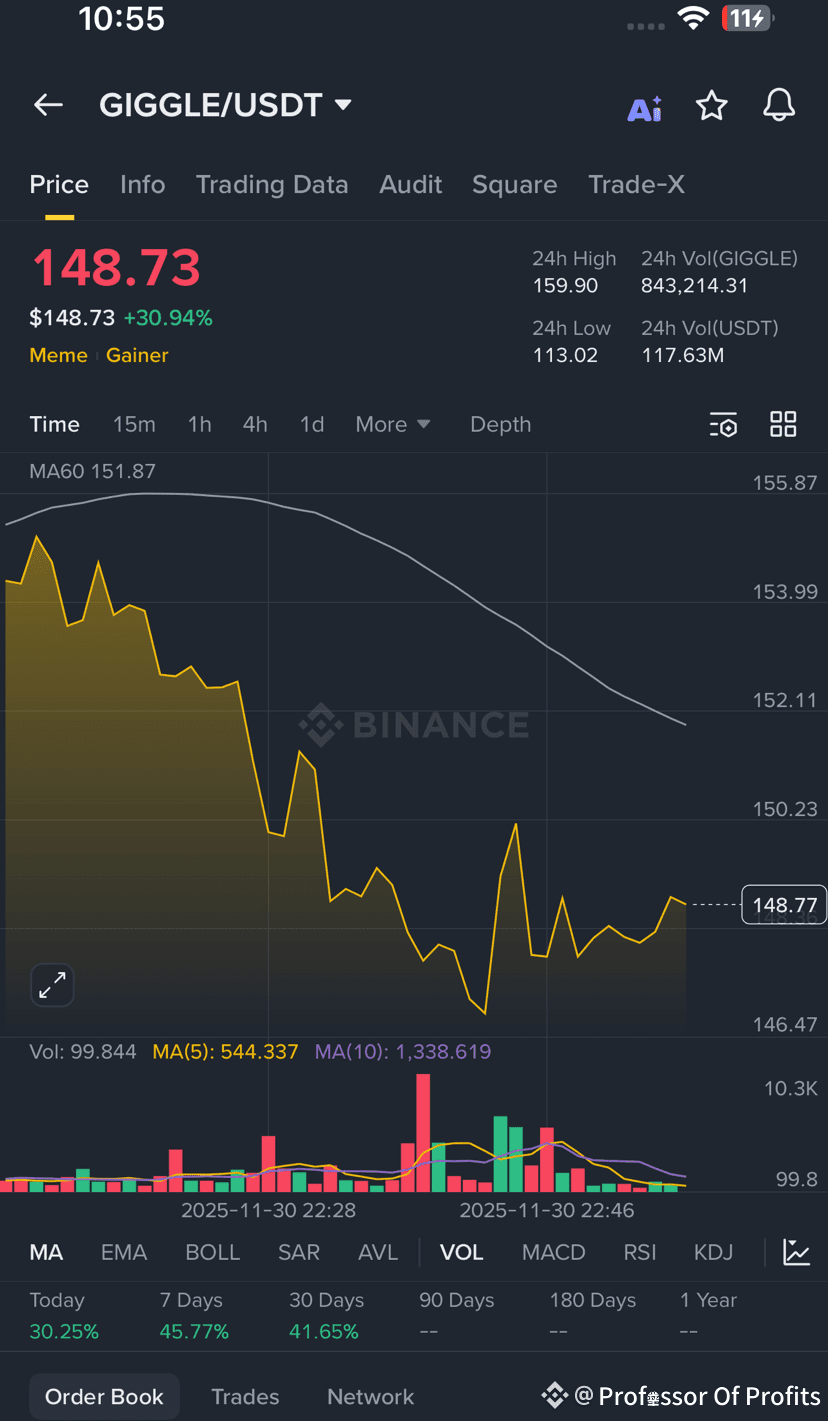Open the Depth chart view
This screenshot has width=828, height=1421.
[500, 424]
